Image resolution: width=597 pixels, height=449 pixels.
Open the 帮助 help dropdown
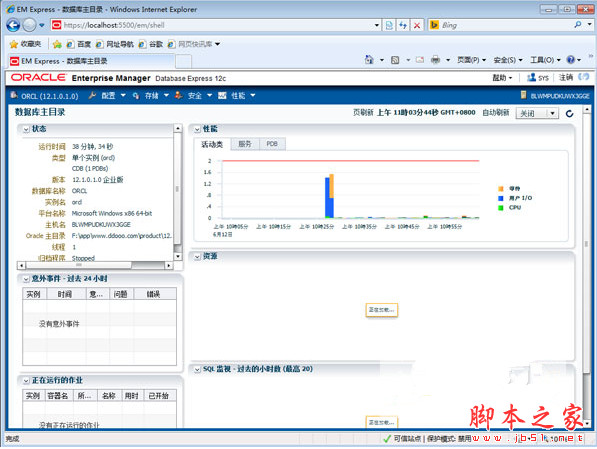click(x=502, y=78)
